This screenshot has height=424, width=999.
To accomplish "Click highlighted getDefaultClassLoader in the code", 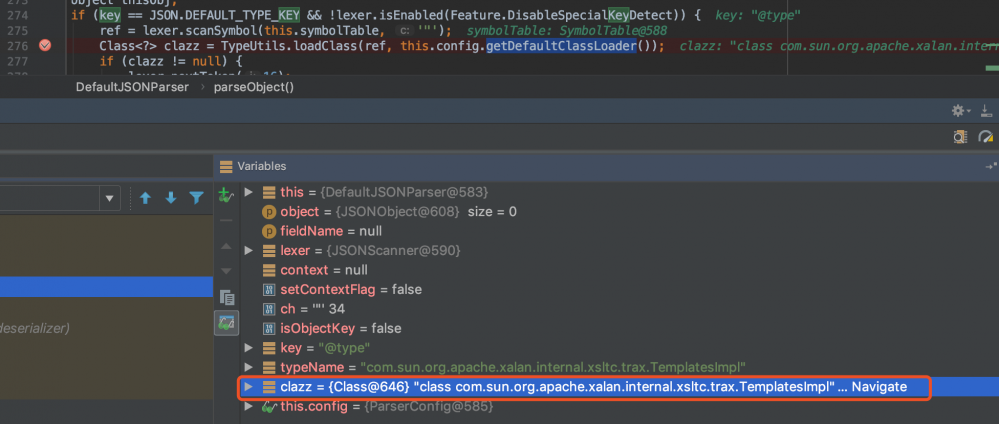I will point(561,46).
